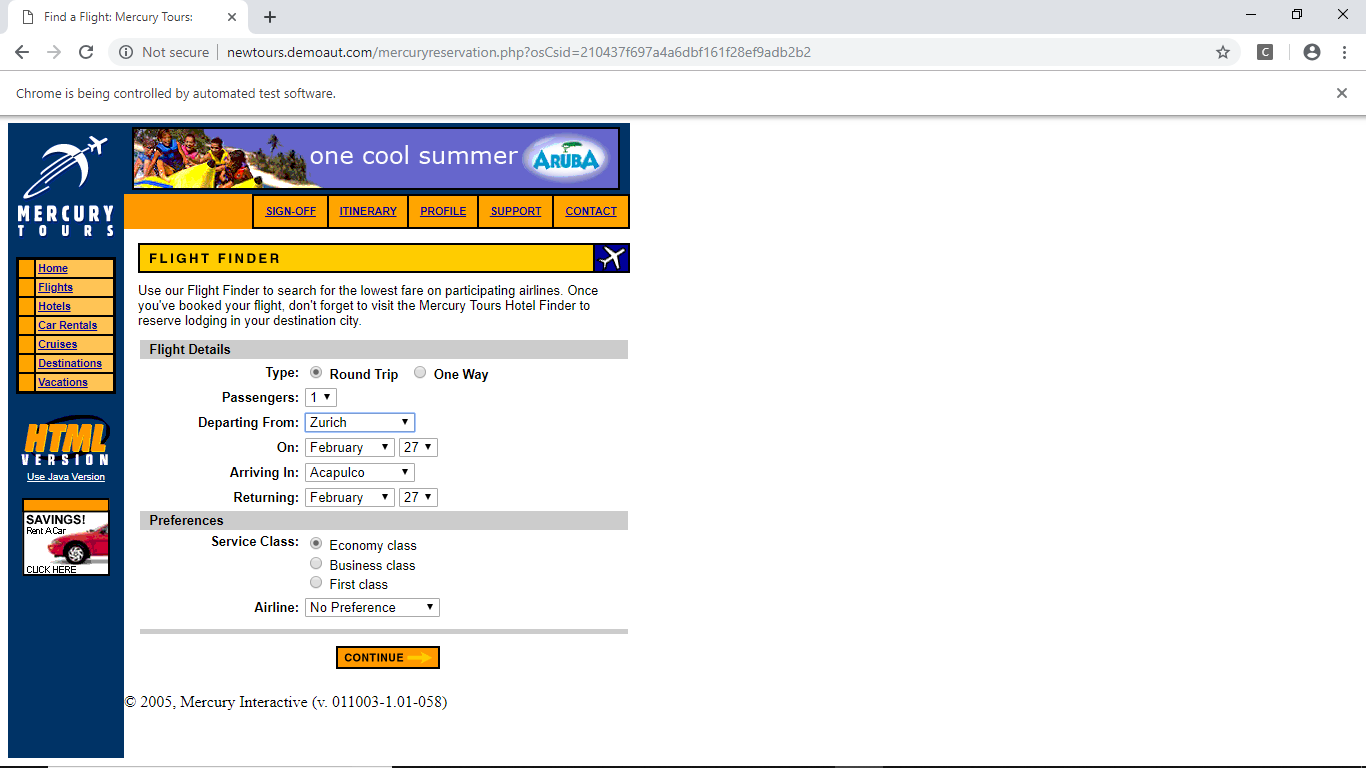Click the Not secure info icon
The image size is (1366, 768).
point(126,52)
